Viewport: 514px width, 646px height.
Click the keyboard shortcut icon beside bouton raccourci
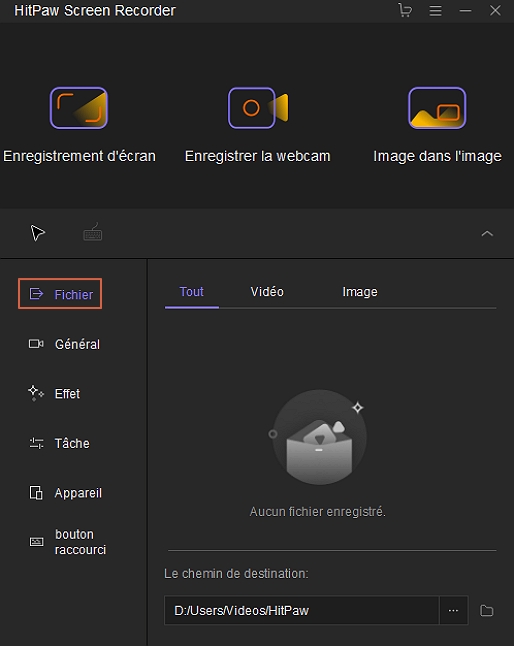click(36, 541)
